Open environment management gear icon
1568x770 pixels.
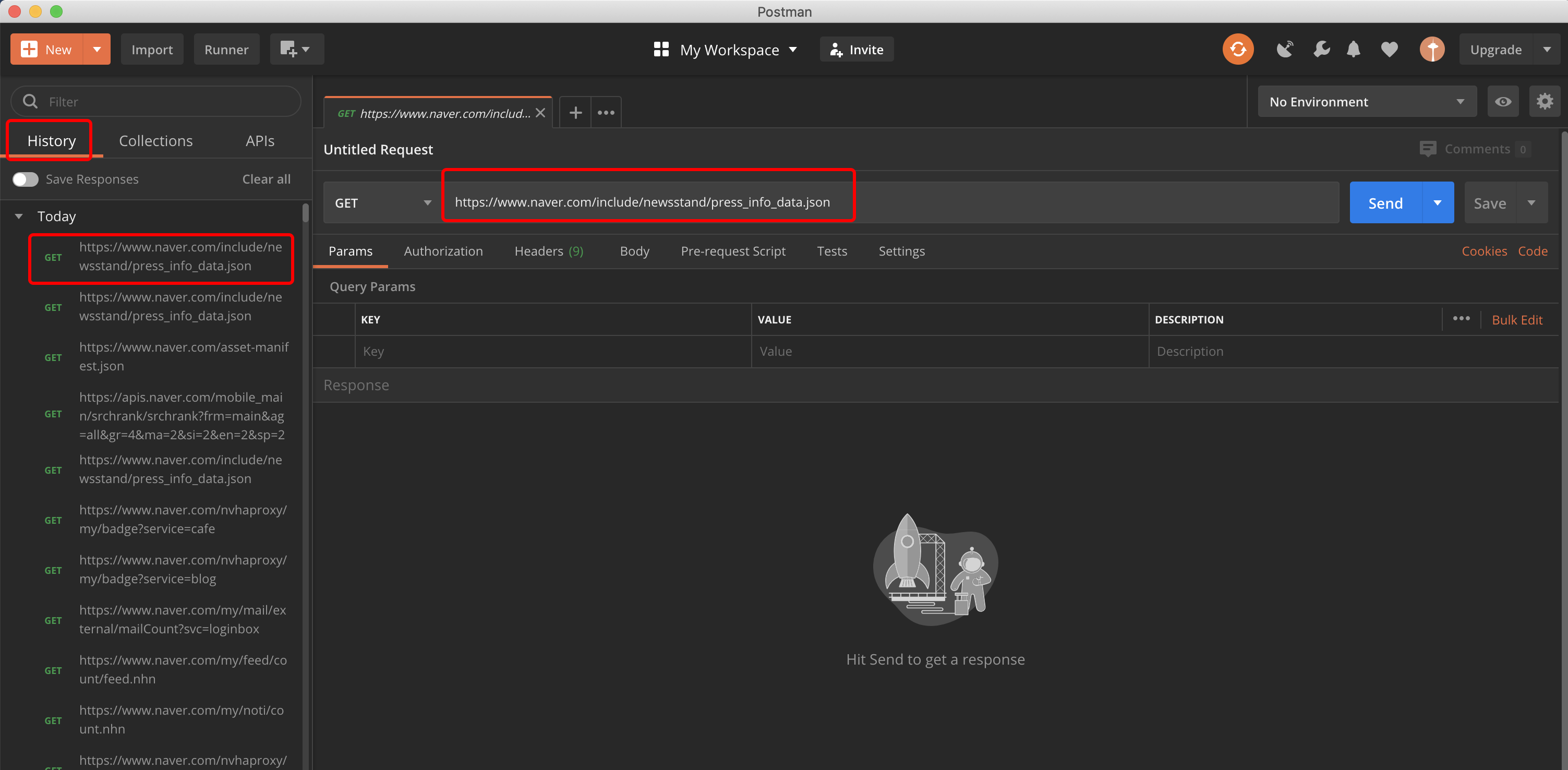(x=1544, y=102)
